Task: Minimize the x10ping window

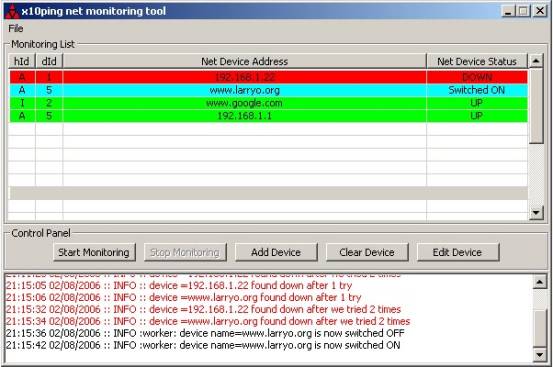Action: [508, 11]
